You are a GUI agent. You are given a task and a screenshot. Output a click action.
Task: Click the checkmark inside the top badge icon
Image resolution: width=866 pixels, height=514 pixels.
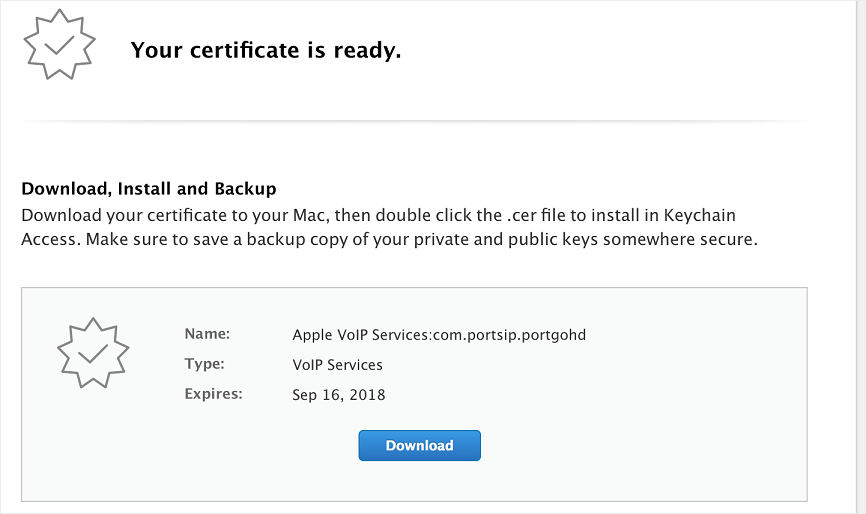[59, 45]
